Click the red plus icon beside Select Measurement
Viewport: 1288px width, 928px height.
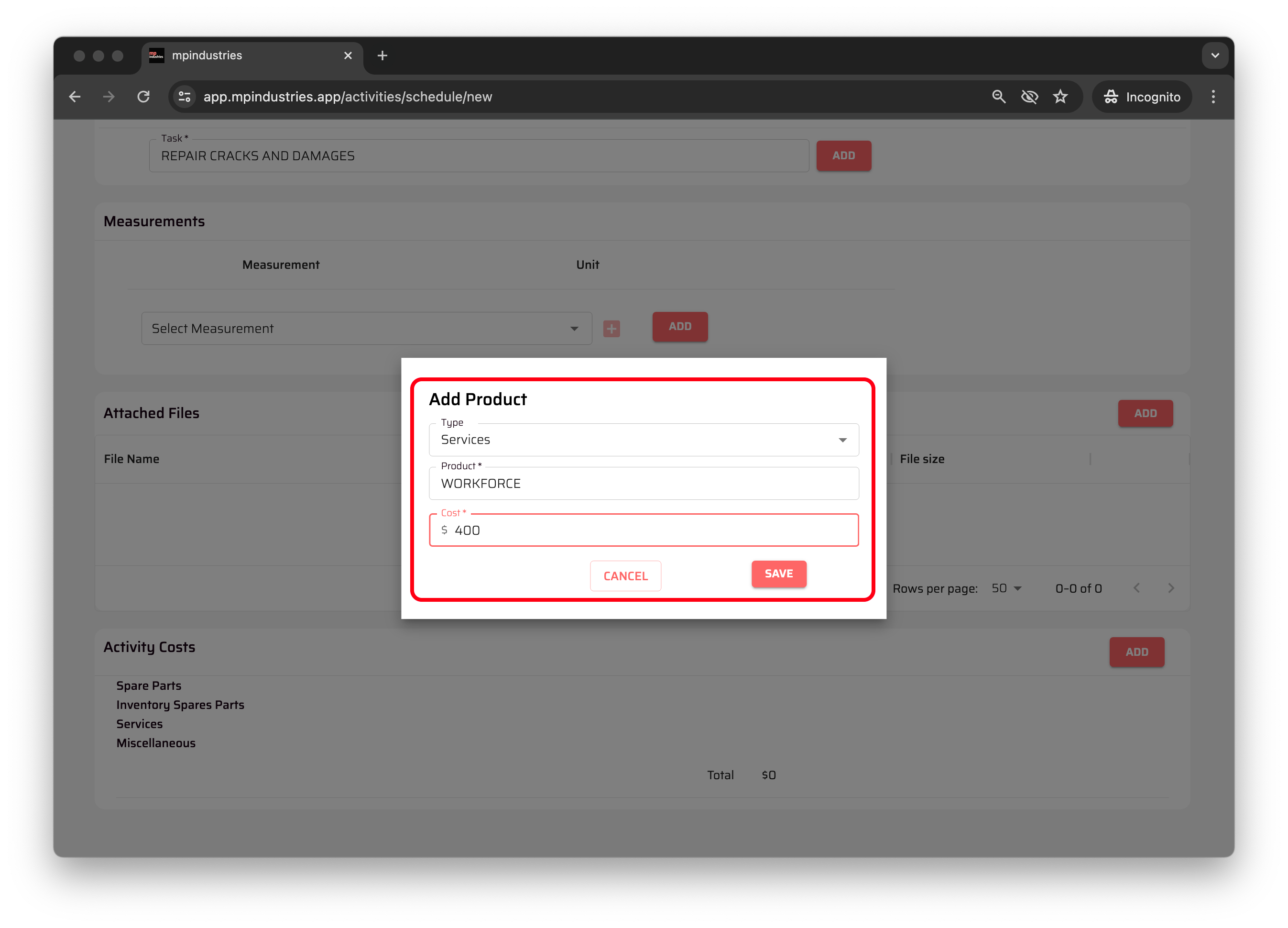point(611,329)
